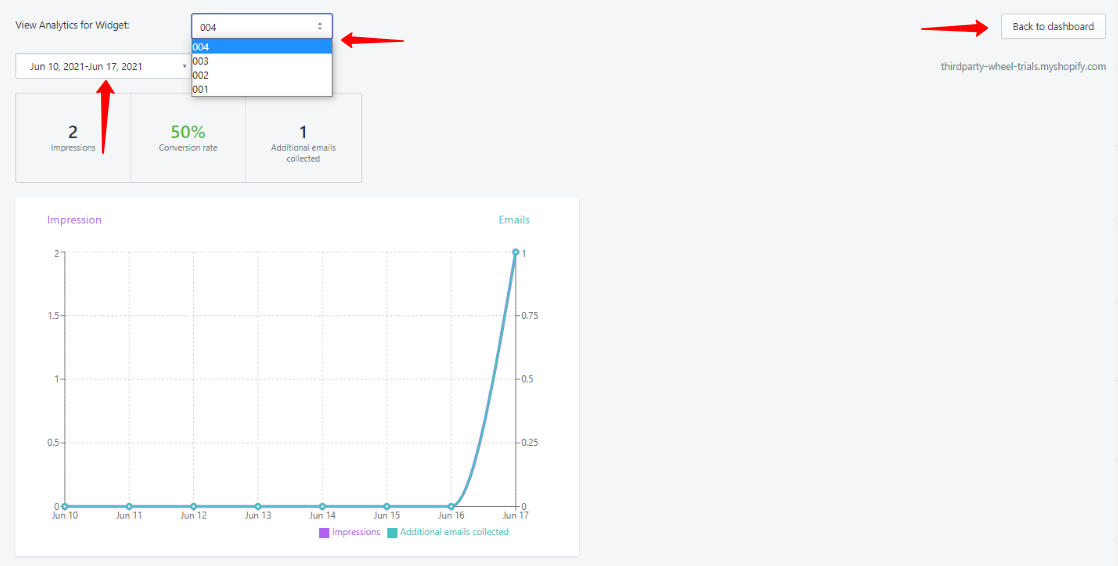Choose widget 002 from the list
This screenshot has width=1118, height=566.
[x=262, y=75]
